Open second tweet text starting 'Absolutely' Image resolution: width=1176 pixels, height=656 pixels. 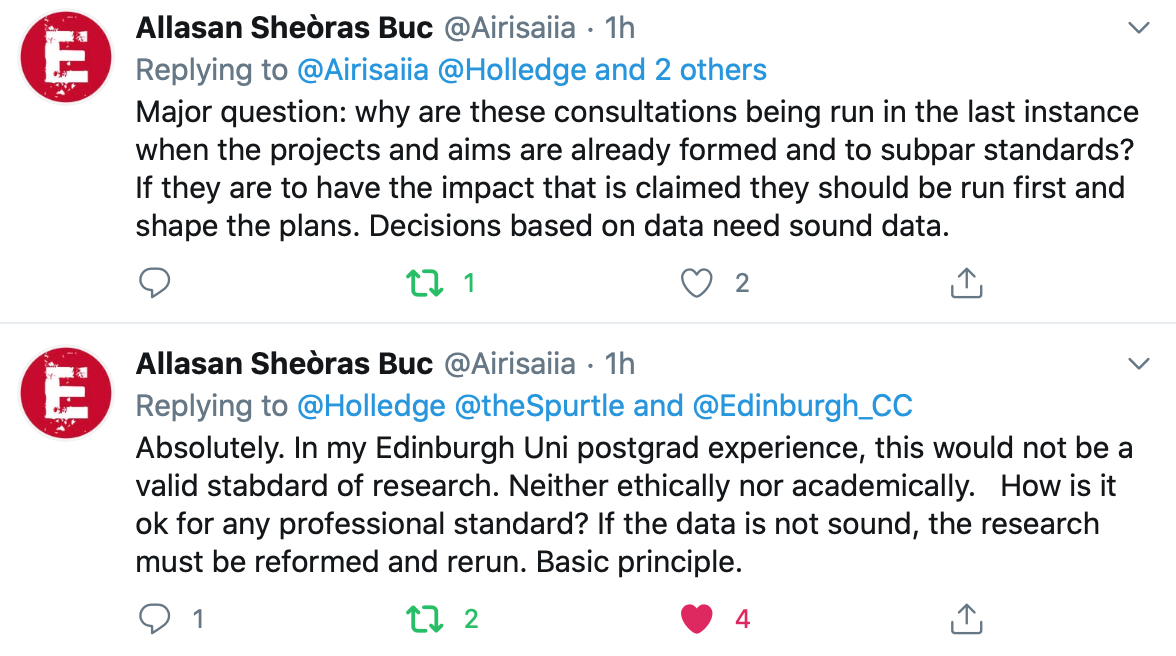(634, 505)
